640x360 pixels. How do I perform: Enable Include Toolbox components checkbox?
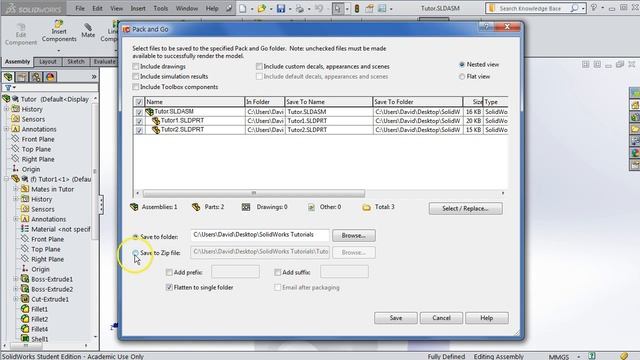(136, 87)
